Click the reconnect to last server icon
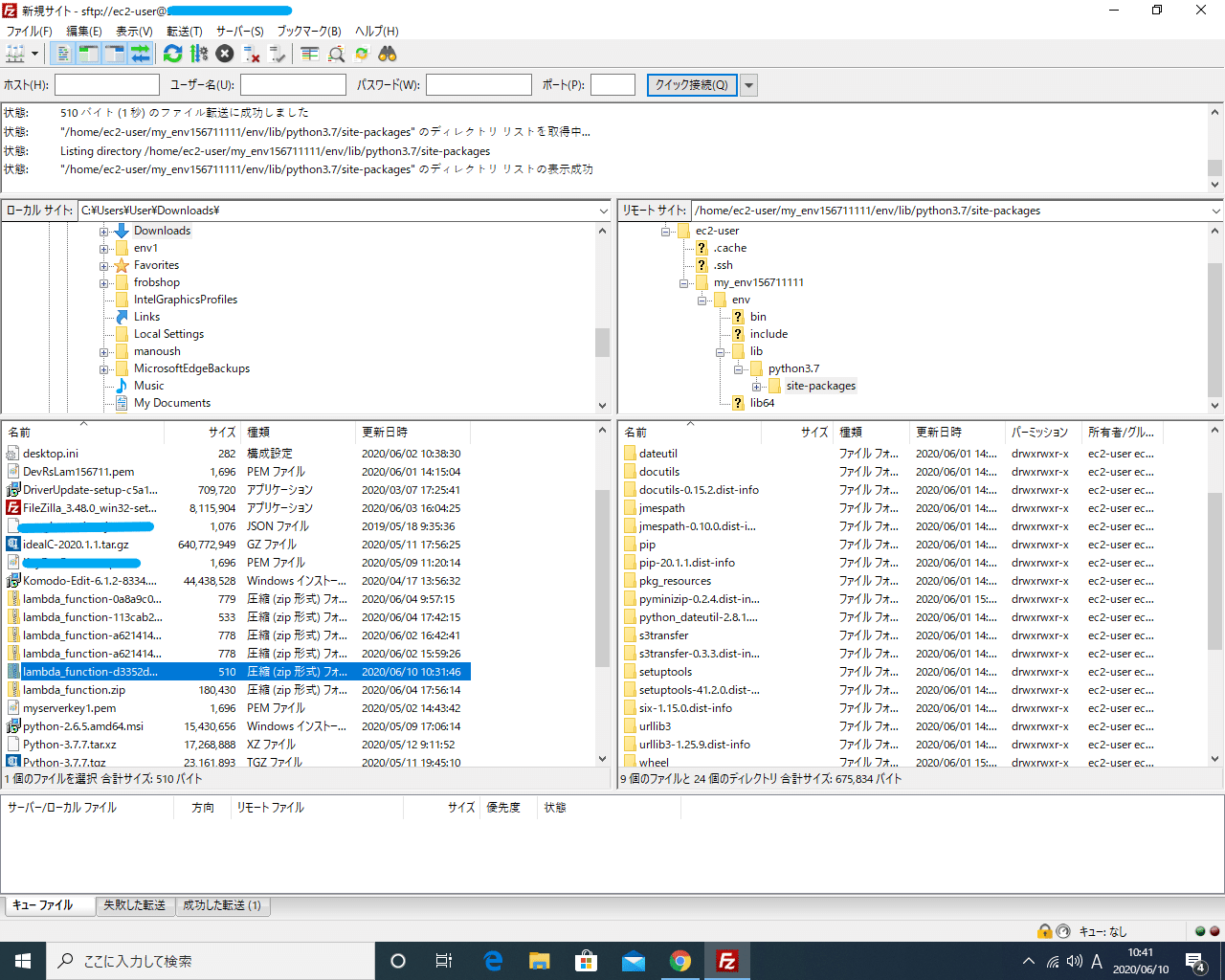Image resolution: width=1225 pixels, height=980 pixels. tap(278, 54)
